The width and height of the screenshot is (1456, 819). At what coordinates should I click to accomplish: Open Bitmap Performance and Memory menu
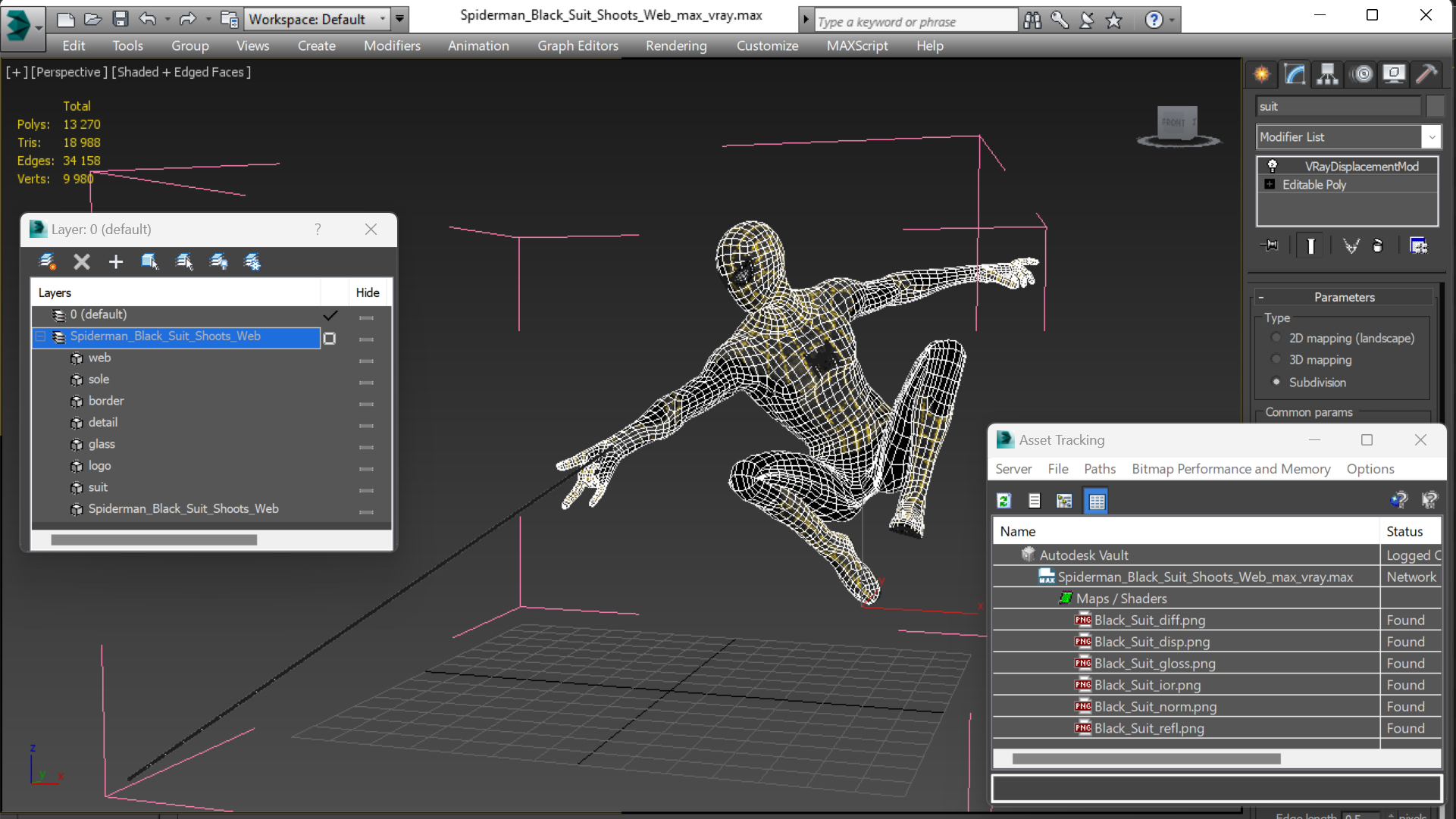(x=1231, y=469)
